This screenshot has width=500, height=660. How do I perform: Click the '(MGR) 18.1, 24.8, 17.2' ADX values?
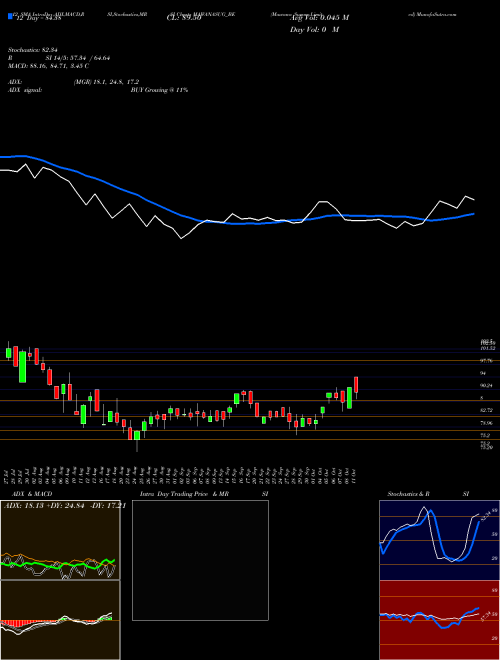[106, 82]
